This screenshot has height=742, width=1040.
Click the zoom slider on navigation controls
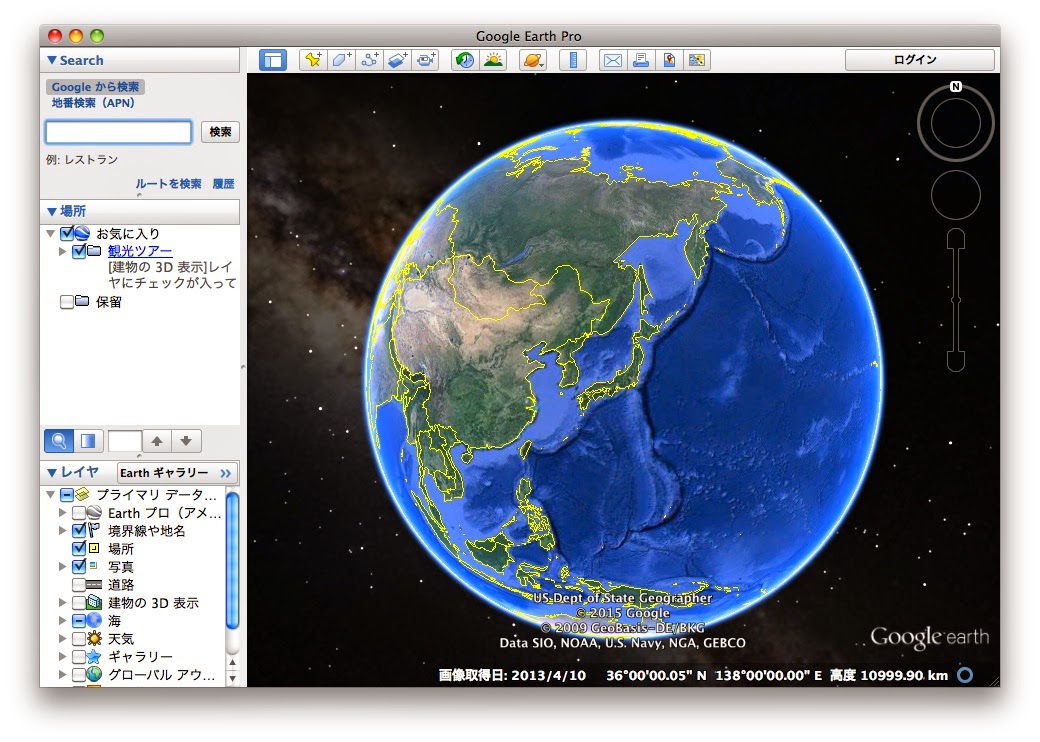point(956,300)
